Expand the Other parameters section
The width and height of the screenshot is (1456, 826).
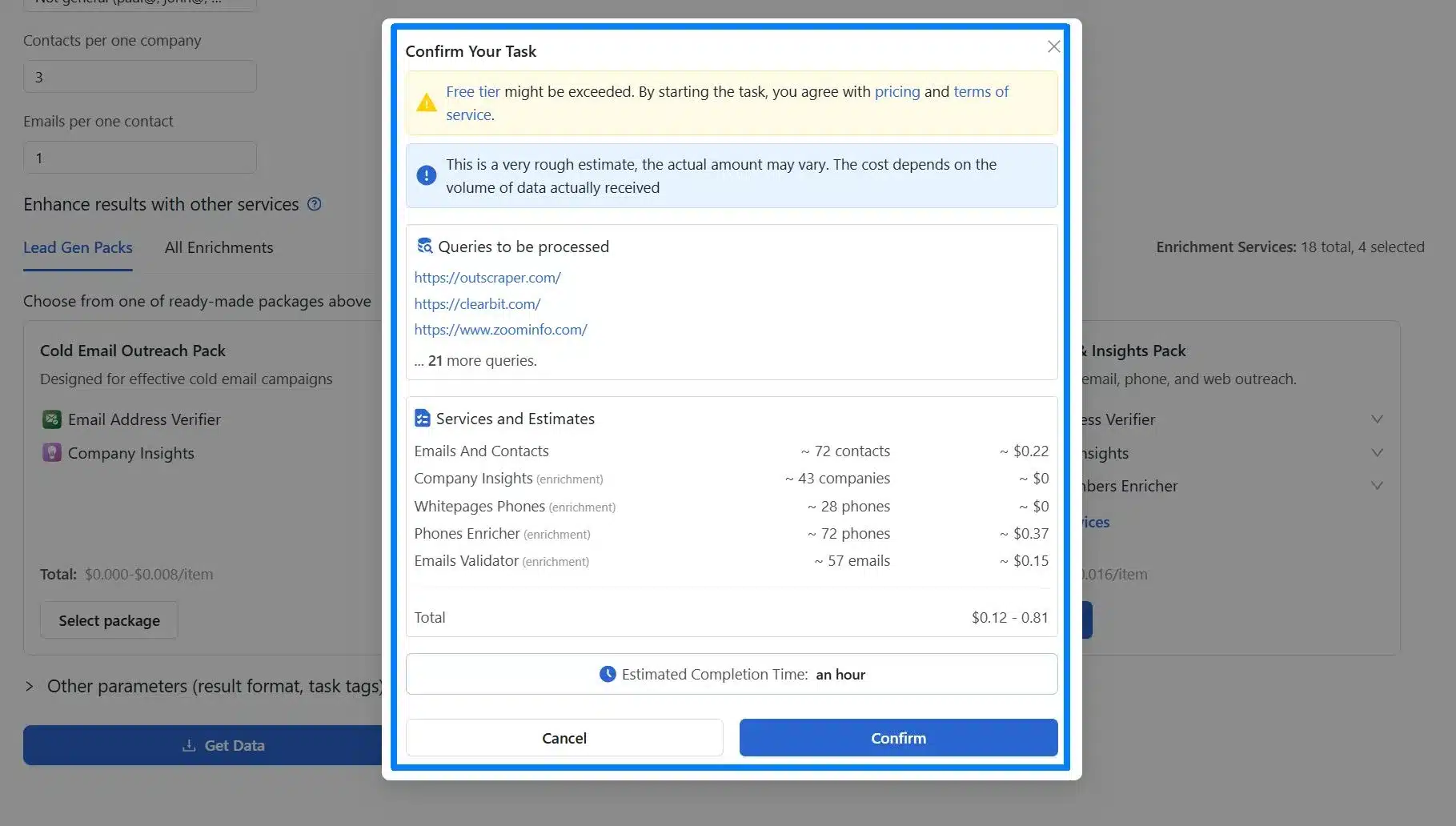coord(30,687)
